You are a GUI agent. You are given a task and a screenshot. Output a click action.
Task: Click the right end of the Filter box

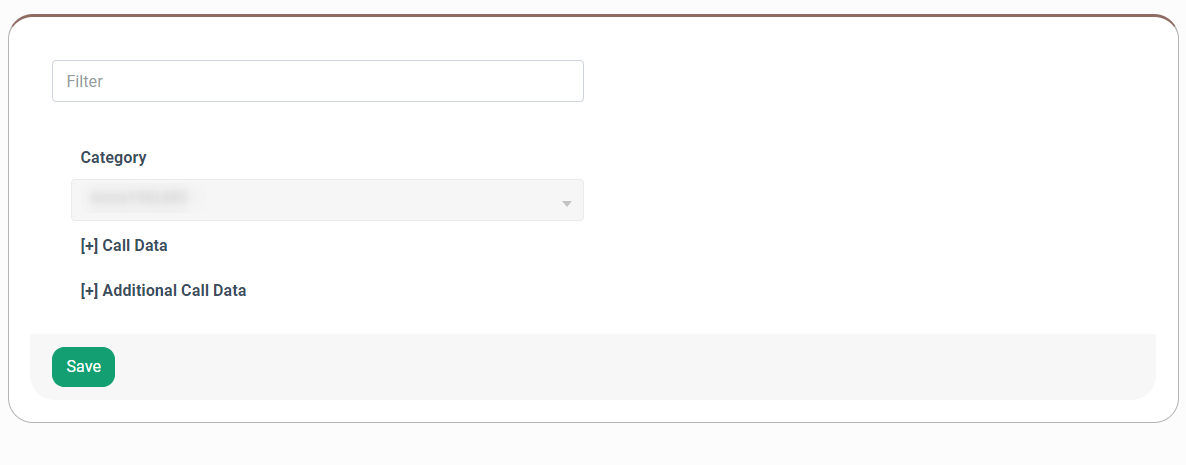[x=567, y=81]
